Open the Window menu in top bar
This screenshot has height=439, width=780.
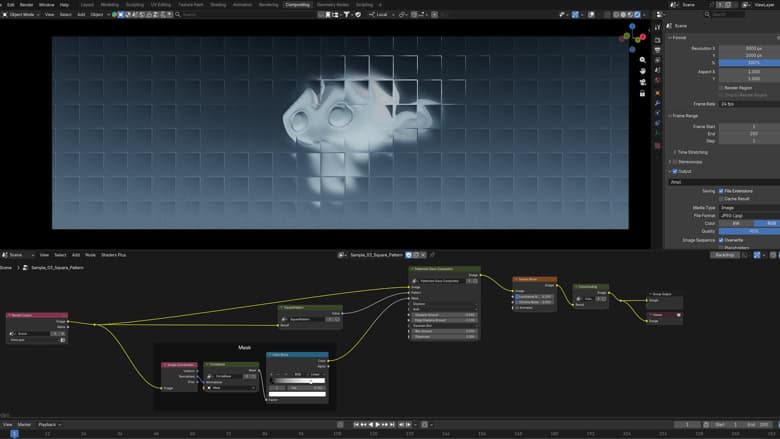pos(46,4)
